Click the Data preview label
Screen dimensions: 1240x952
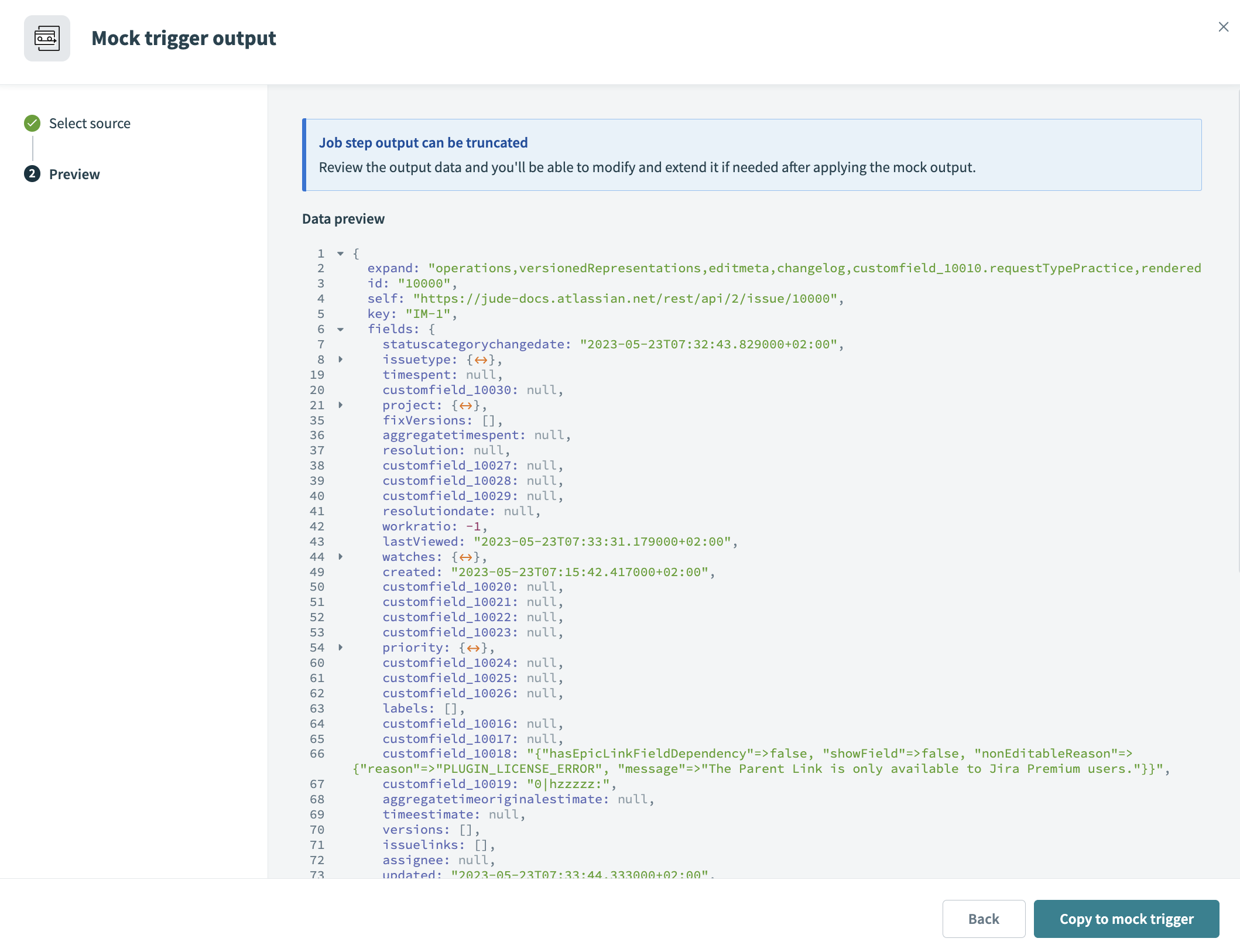pyautogui.click(x=343, y=219)
